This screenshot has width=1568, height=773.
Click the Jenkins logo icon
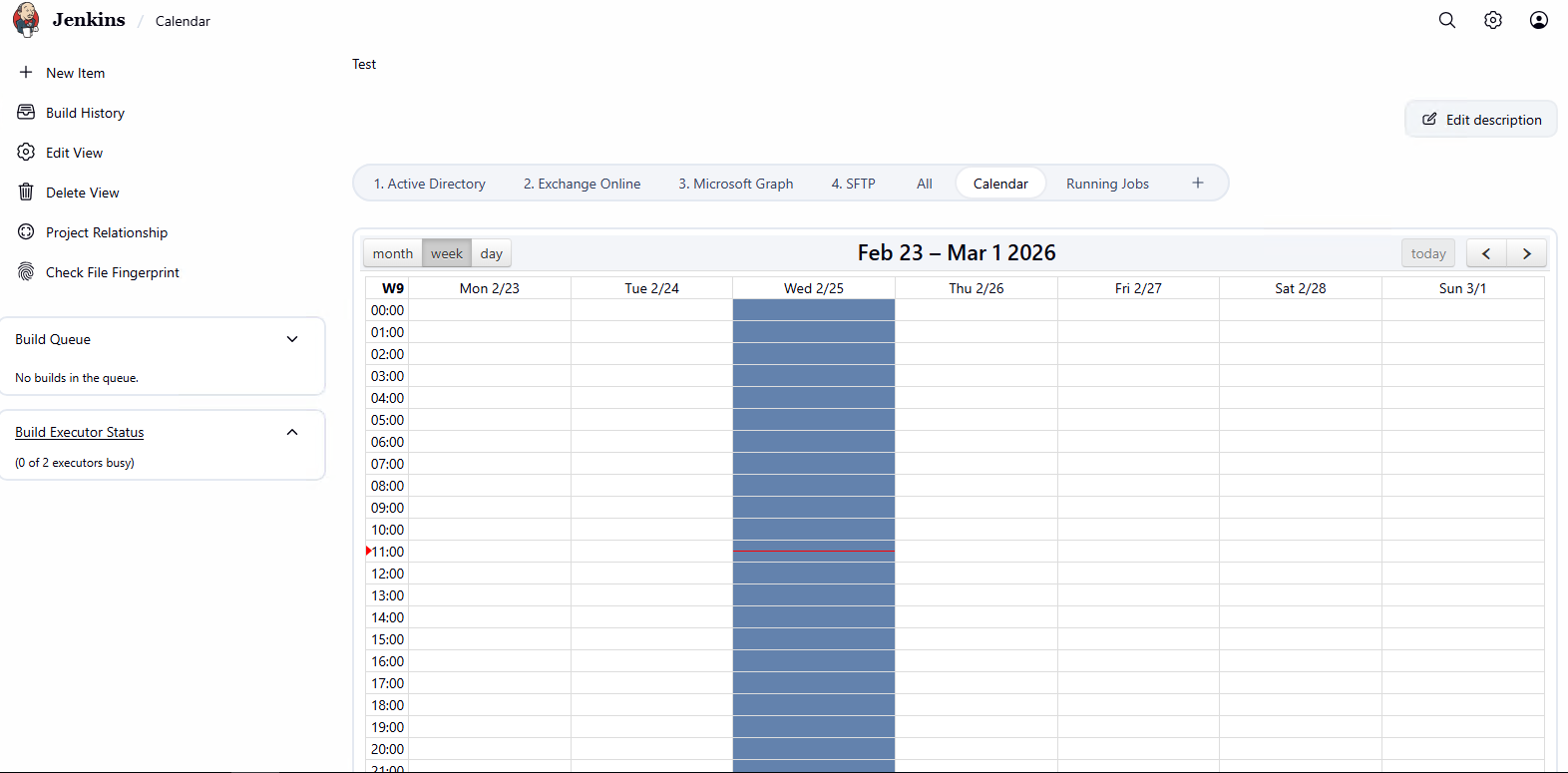pyautogui.click(x=27, y=20)
